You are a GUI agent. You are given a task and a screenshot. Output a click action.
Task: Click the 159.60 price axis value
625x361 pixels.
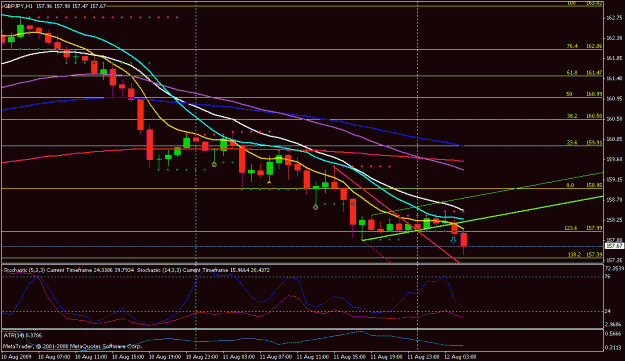point(614,159)
